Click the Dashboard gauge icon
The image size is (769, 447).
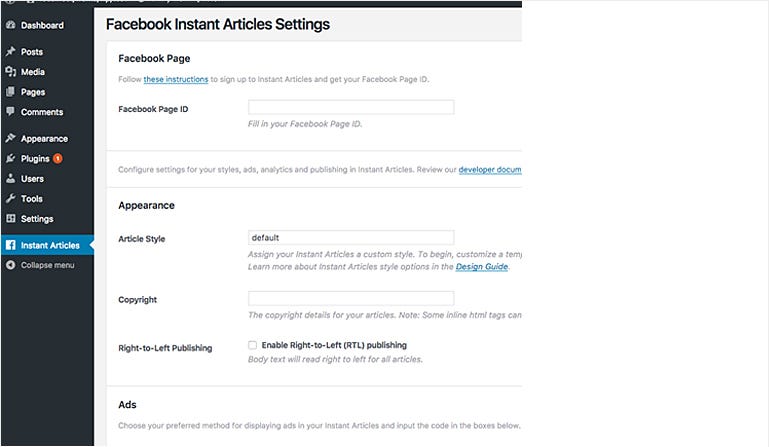tap(10, 25)
